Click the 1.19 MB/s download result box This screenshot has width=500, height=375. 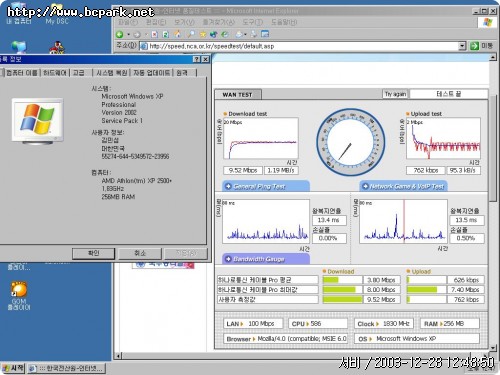(x=281, y=170)
